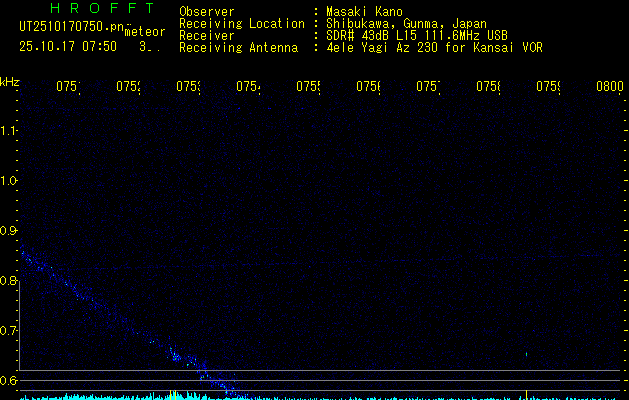Screen dimensions: 629x400
Task: Click the 0758 time axis label
Action: coord(488,86)
